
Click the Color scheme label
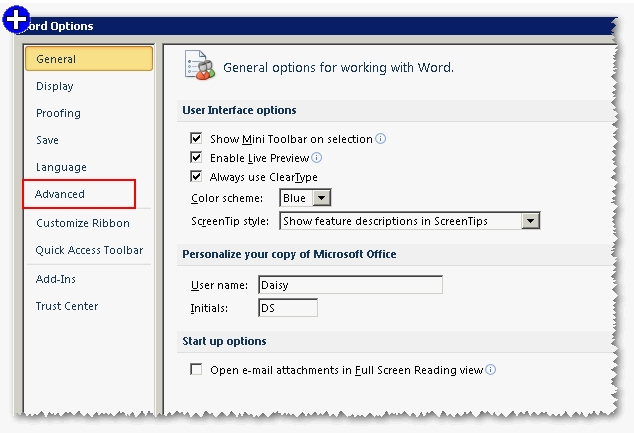pyautogui.click(x=227, y=199)
